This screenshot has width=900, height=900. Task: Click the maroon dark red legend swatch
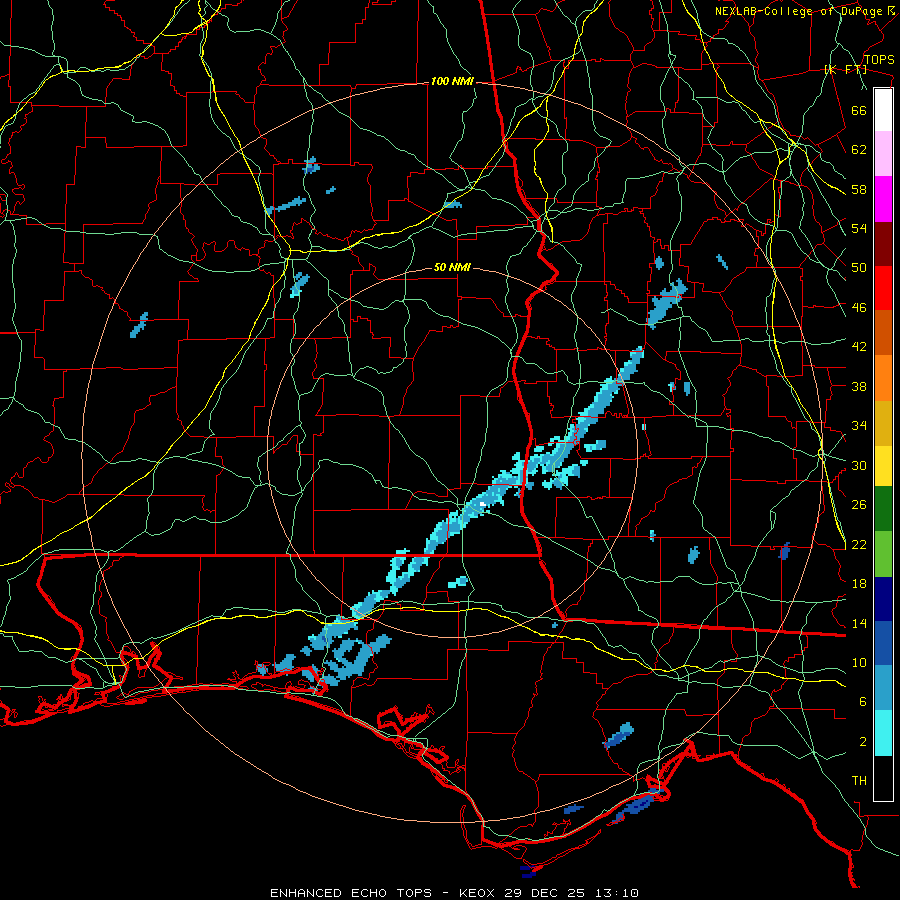(x=883, y=243)
